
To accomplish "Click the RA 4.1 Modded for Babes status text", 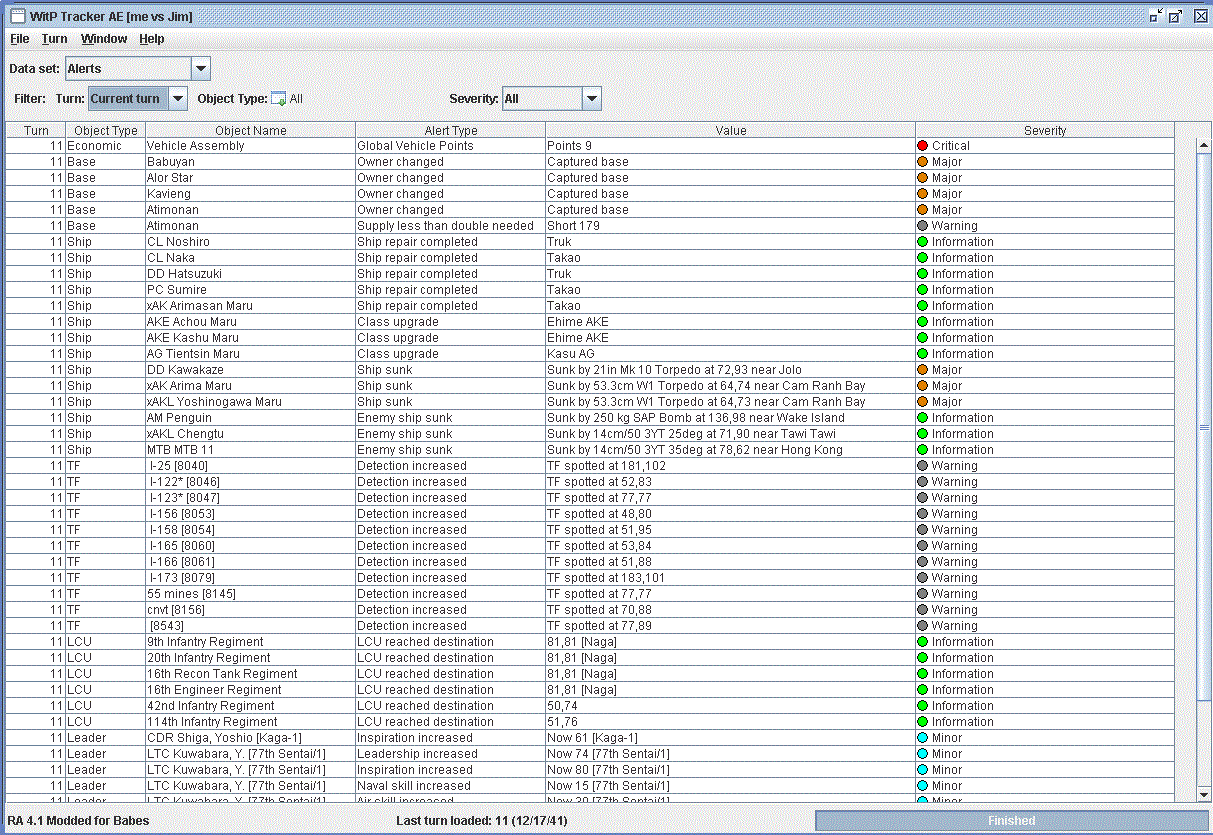I will 78,821.
